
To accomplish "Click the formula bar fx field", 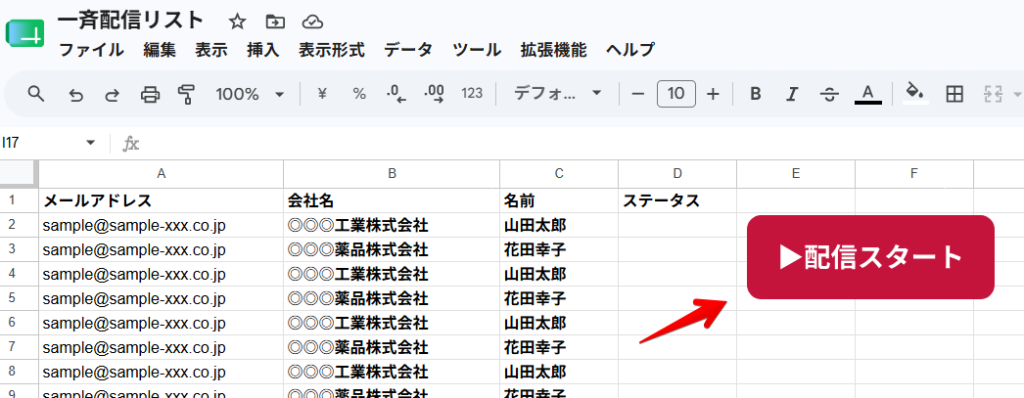I will (x=581, y=143).
